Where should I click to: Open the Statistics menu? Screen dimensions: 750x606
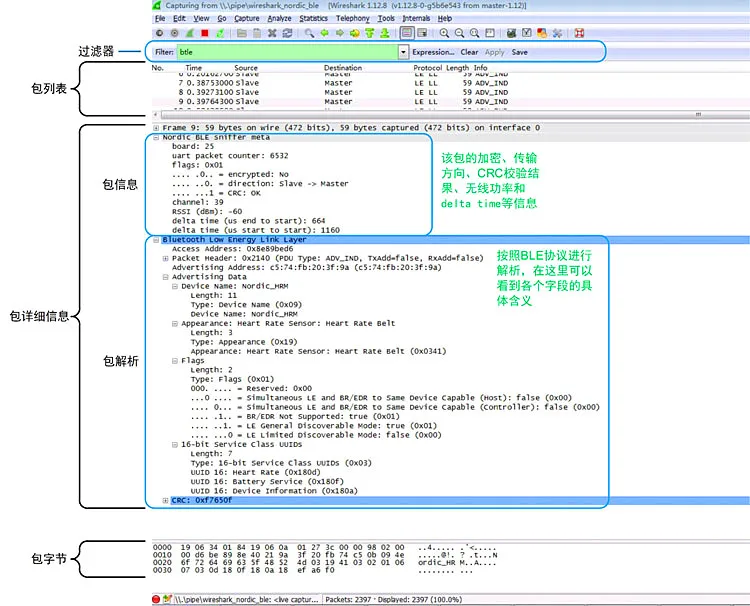pyautogui.click(x=313, y=18)
